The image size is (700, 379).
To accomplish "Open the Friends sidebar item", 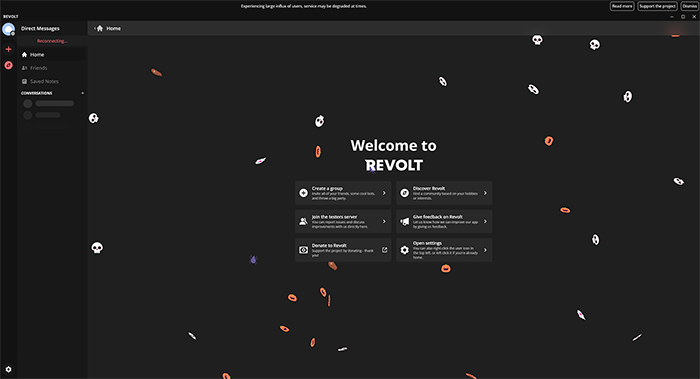I will [x=53, y=68].
